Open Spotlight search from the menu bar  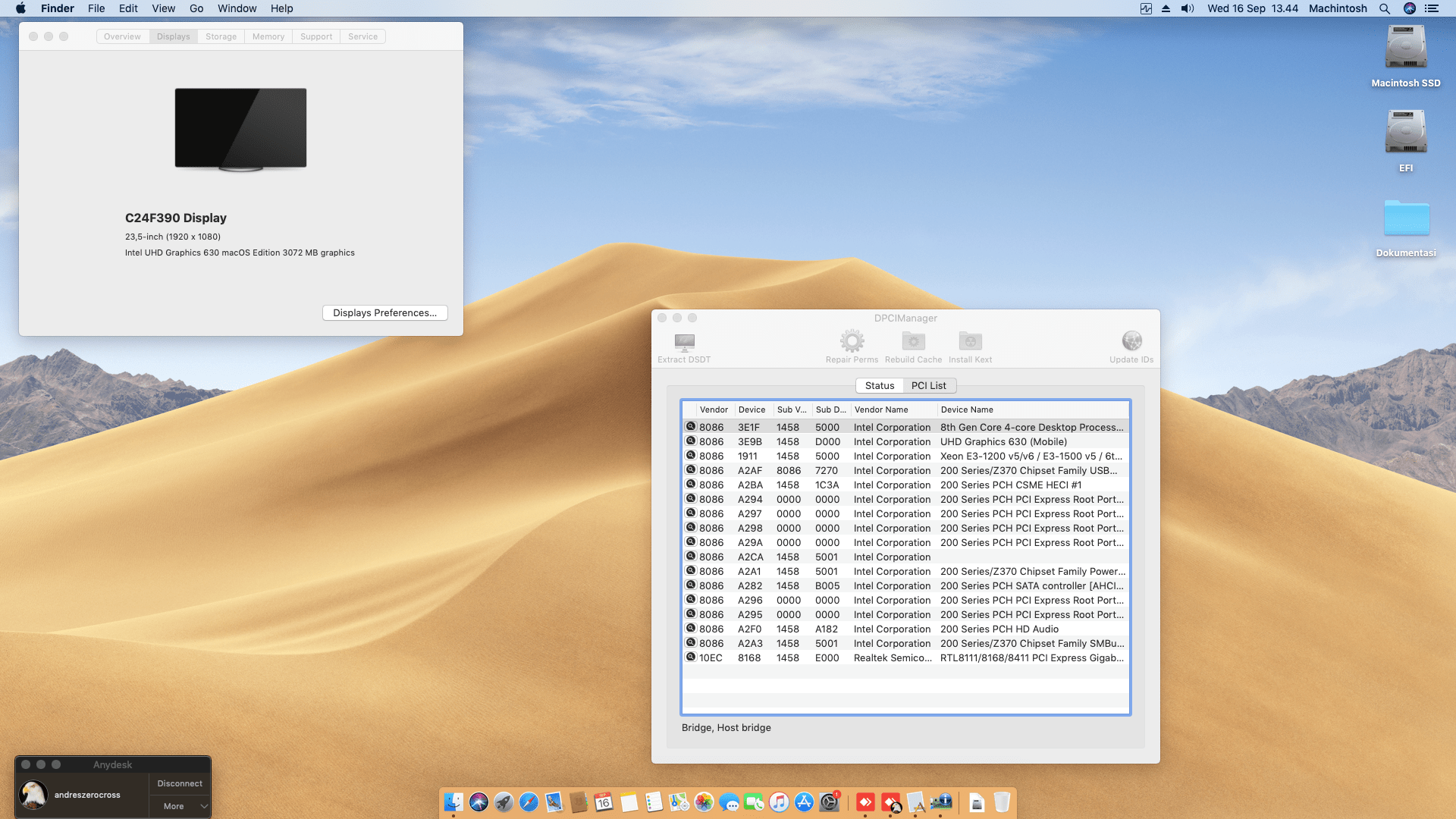[1385, 8]
